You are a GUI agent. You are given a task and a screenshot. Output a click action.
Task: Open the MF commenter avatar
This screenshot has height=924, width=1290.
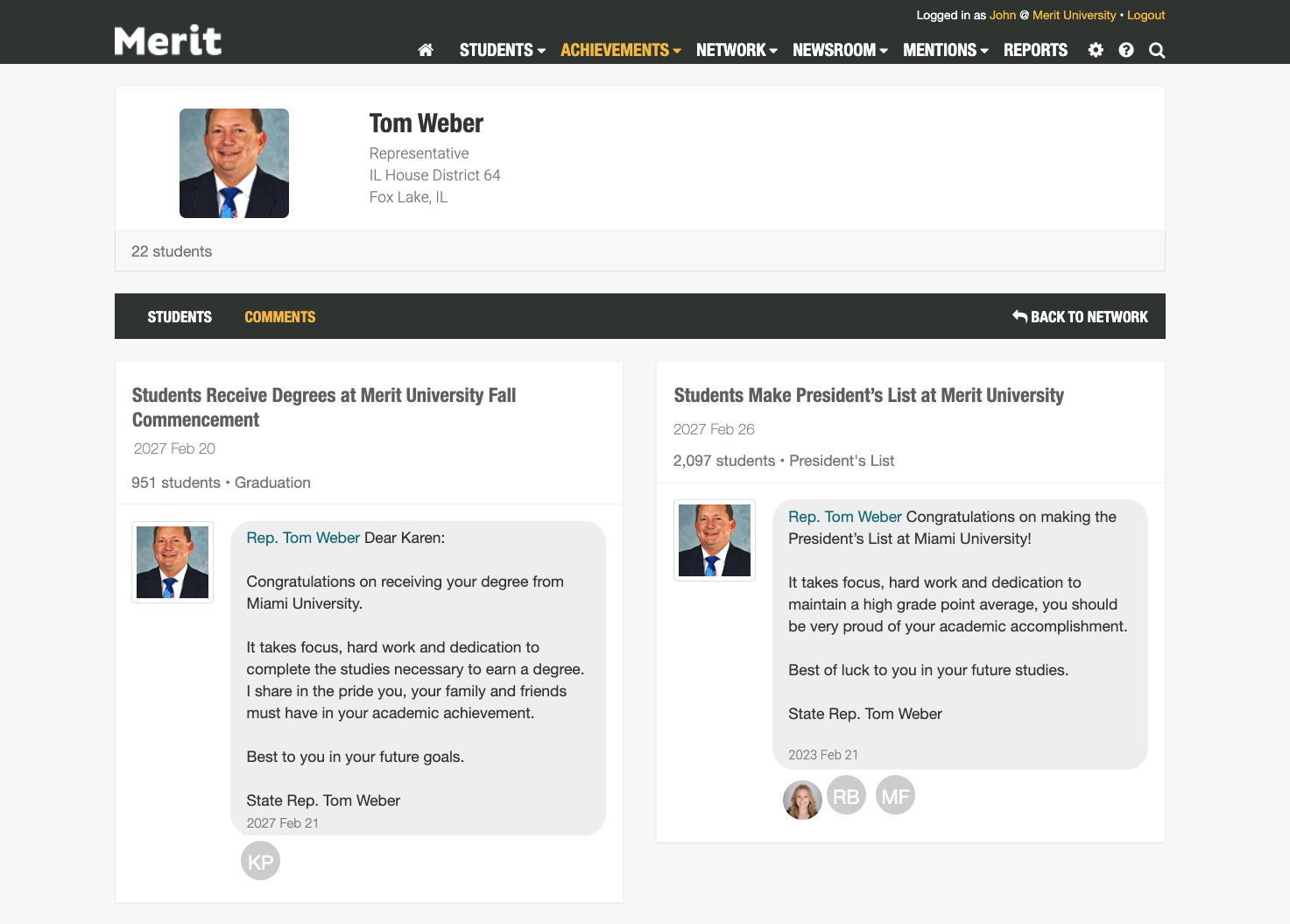tap(895, 794)
